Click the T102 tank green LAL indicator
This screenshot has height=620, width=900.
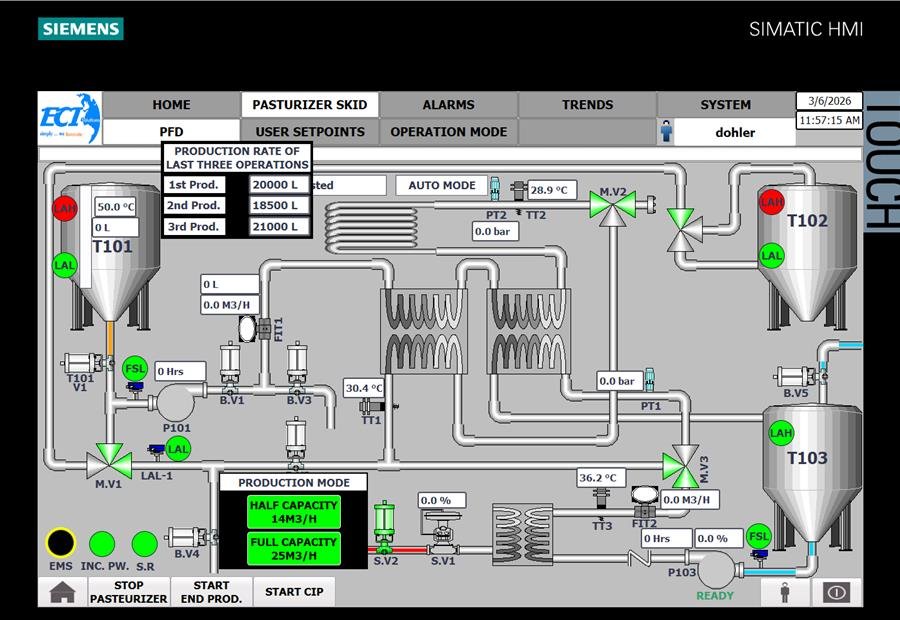[x=771, y=255]
